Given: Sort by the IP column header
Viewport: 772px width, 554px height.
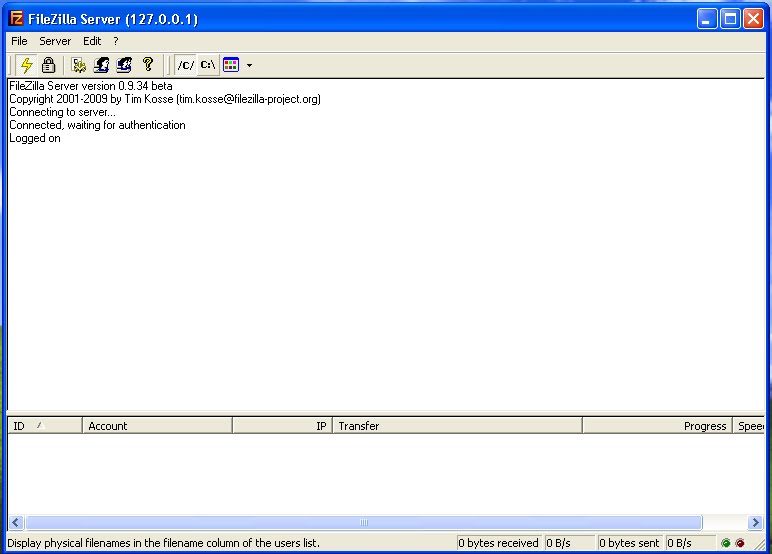Looking at the screenshot, I should pyautogui.click(x=282, y=426).
